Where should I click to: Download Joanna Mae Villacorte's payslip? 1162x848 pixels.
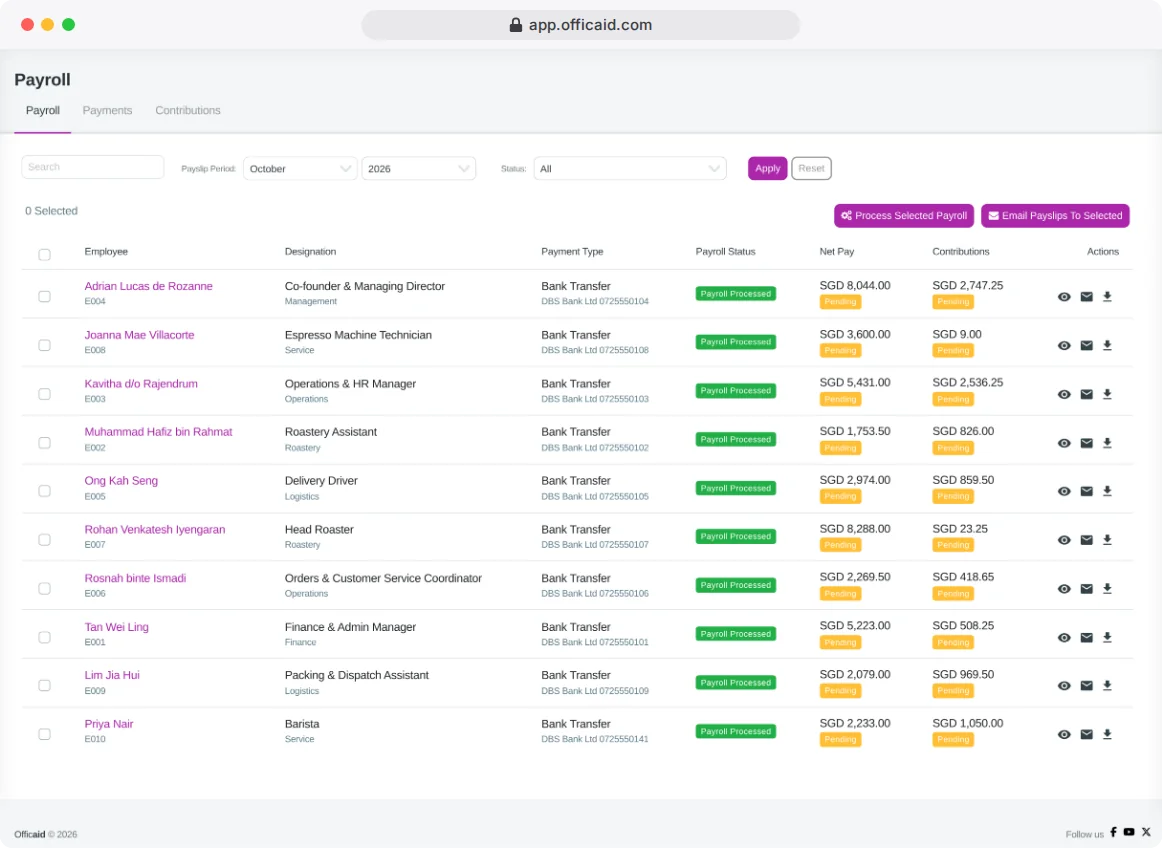click(x=1107, y=345)
